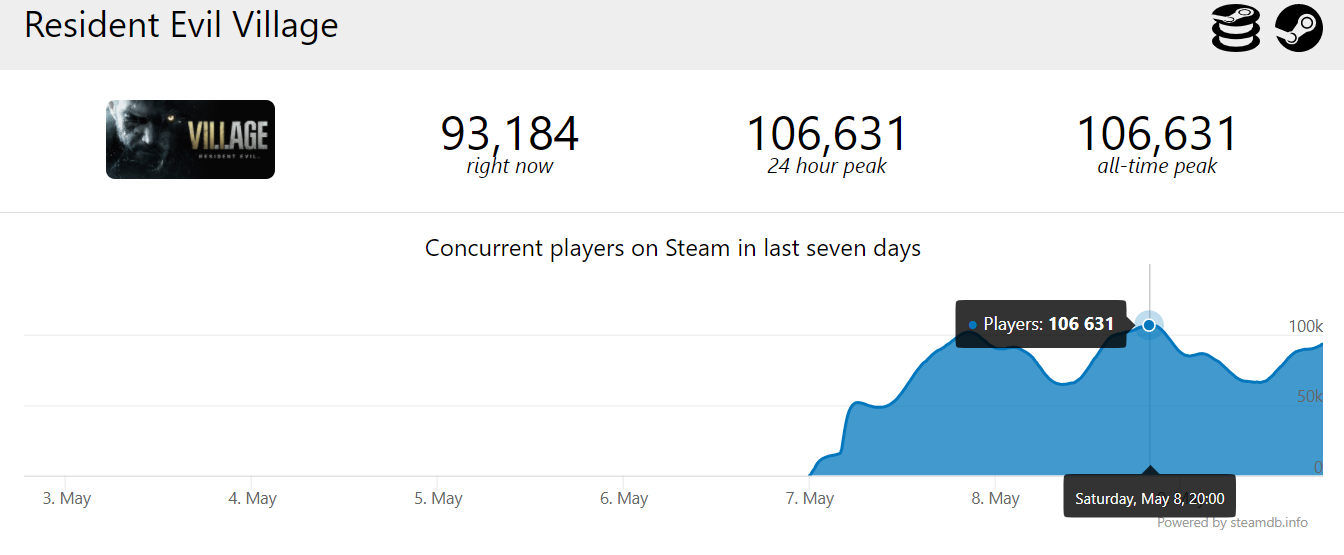Click the 5. May axis label

tap(438, 498)
